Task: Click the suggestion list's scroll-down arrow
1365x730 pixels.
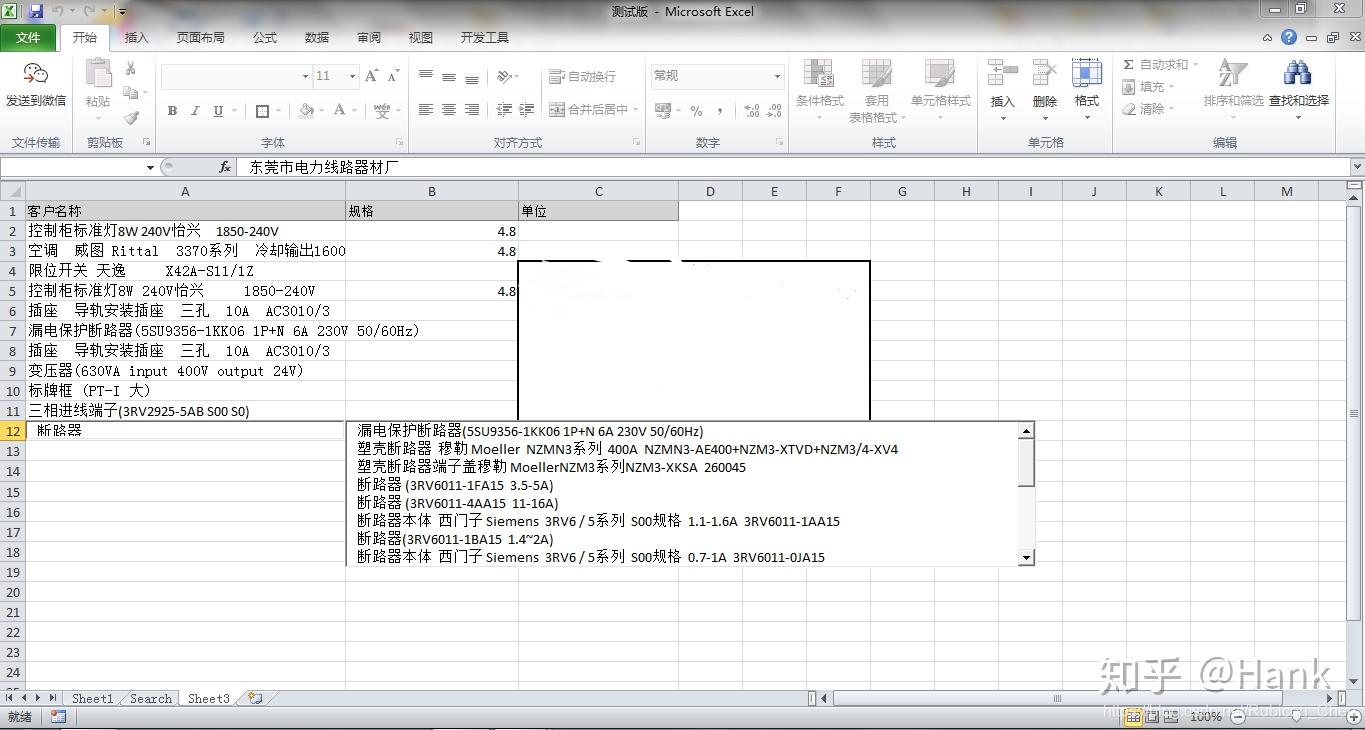Action: tap(1026, 558)
